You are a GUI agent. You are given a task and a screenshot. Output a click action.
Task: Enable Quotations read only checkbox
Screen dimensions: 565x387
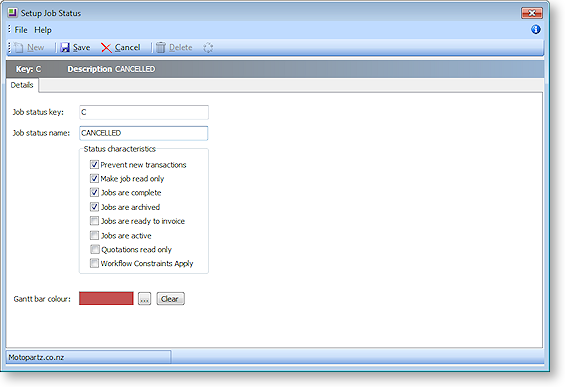[x=94, y=249]
